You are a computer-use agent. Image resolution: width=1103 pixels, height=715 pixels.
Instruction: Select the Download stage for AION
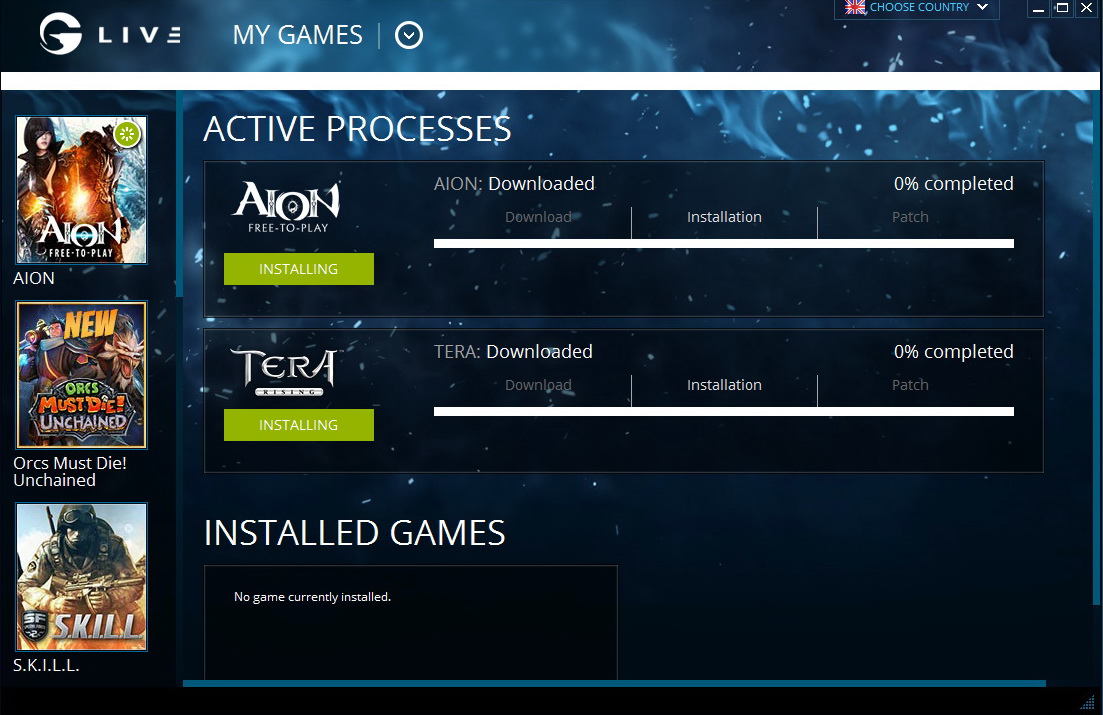[x=538, y=217]
